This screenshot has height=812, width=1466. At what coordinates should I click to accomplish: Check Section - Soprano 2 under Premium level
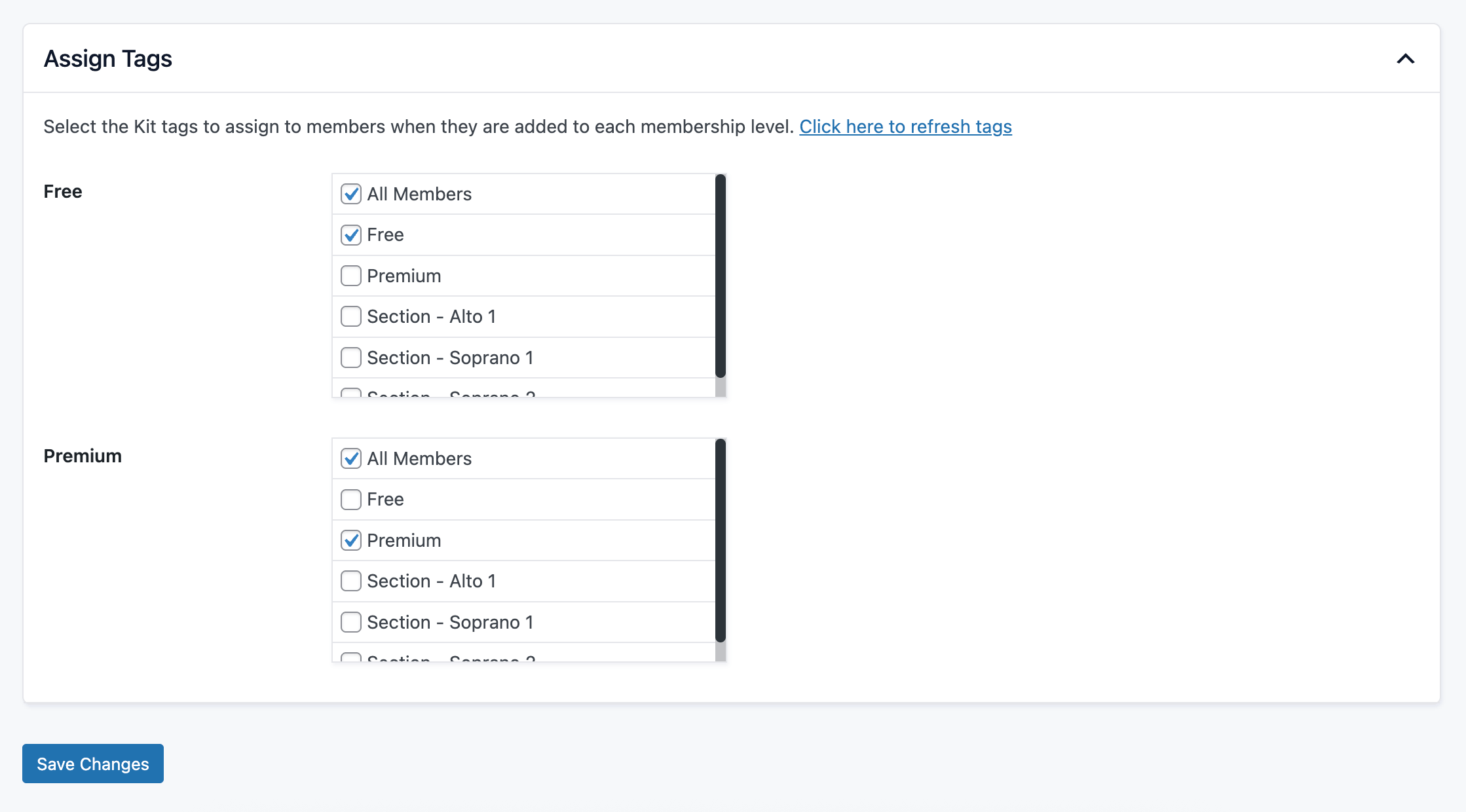coord(351,658)
